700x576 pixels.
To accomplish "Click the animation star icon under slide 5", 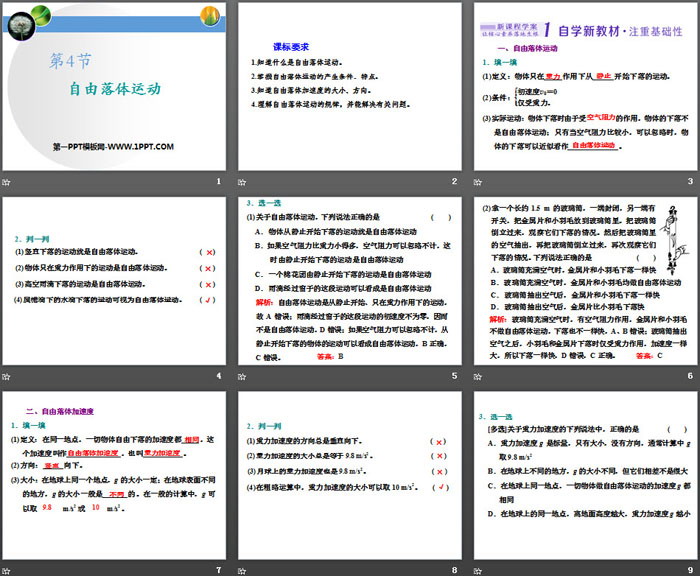I will tap(243, 376).
